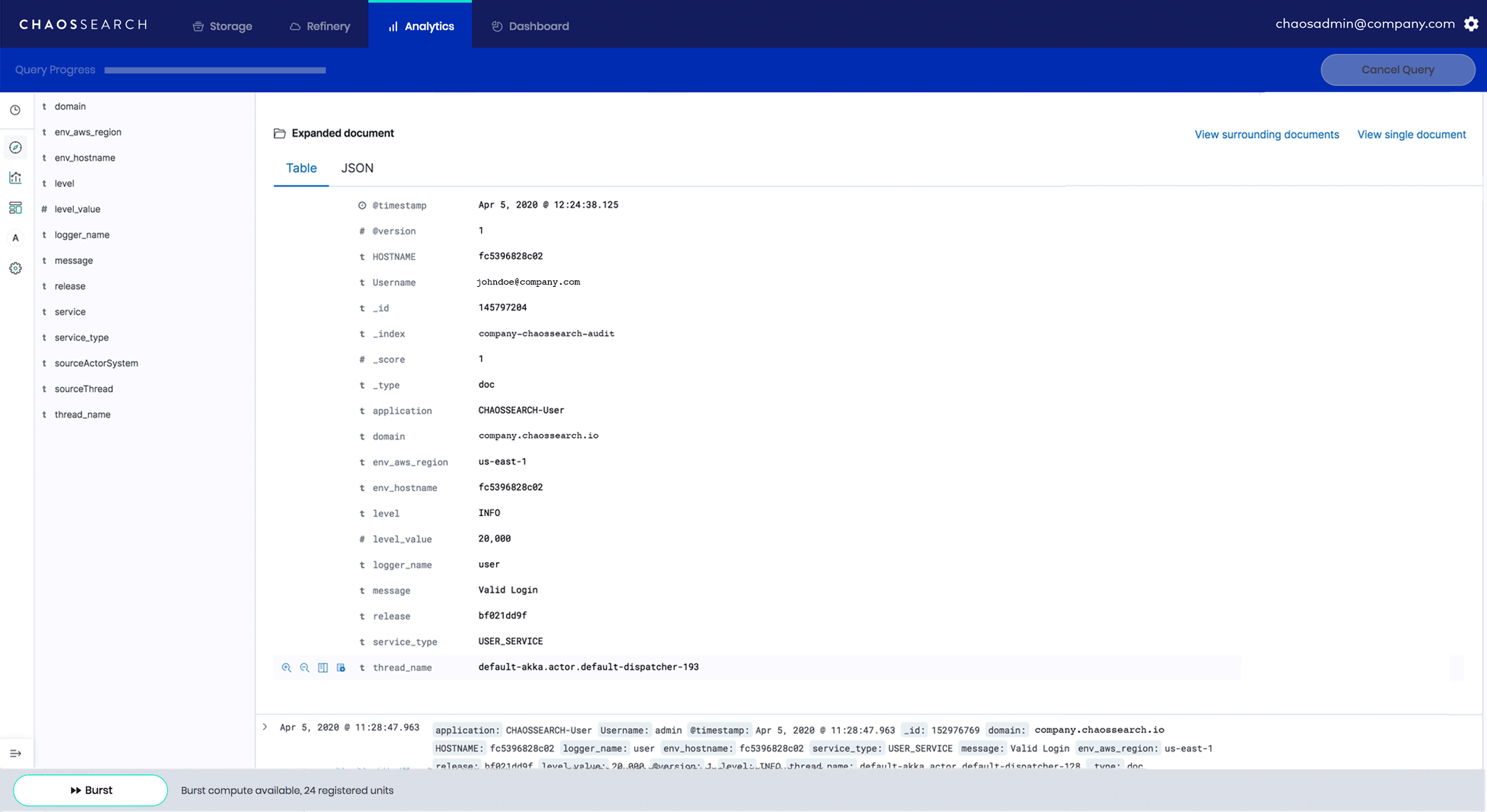This screenshot has height=812, width=1487.
Task: Open the Dashboard tab
Action: click(530, 26)
